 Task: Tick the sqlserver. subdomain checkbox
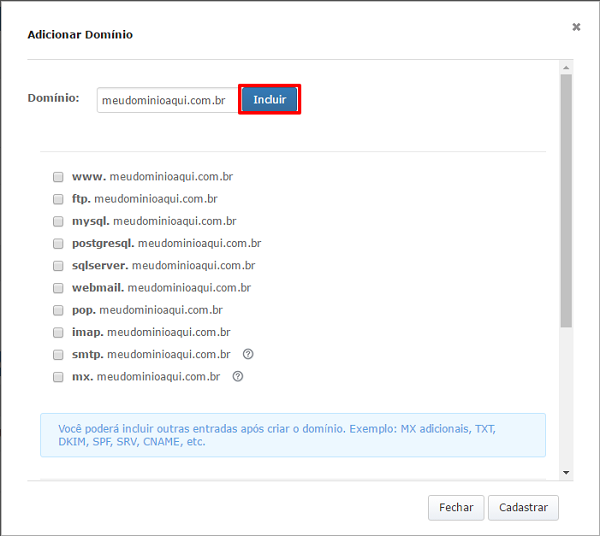(x=58, y=266)
